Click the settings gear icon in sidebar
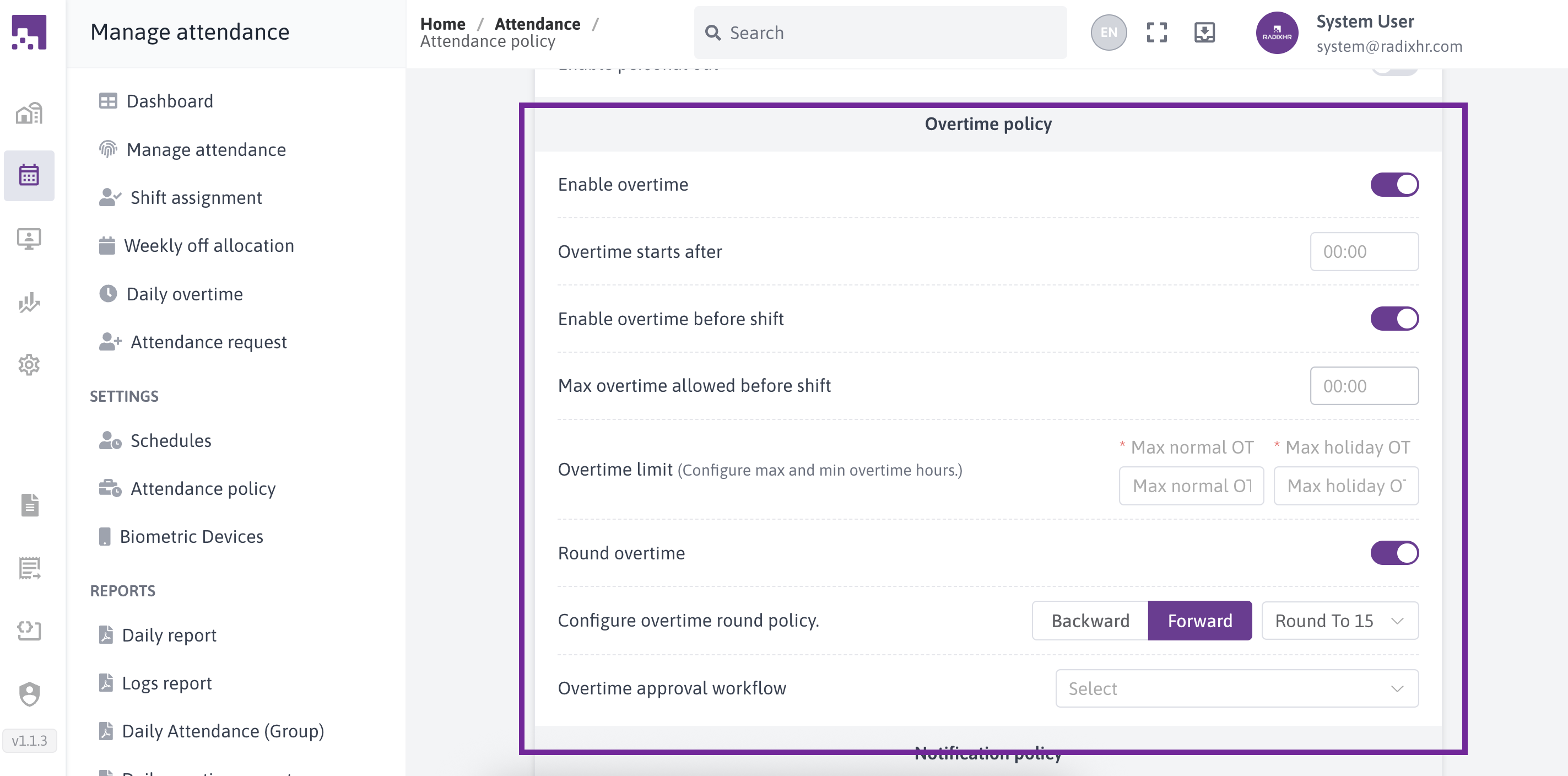 pos(29,365)
